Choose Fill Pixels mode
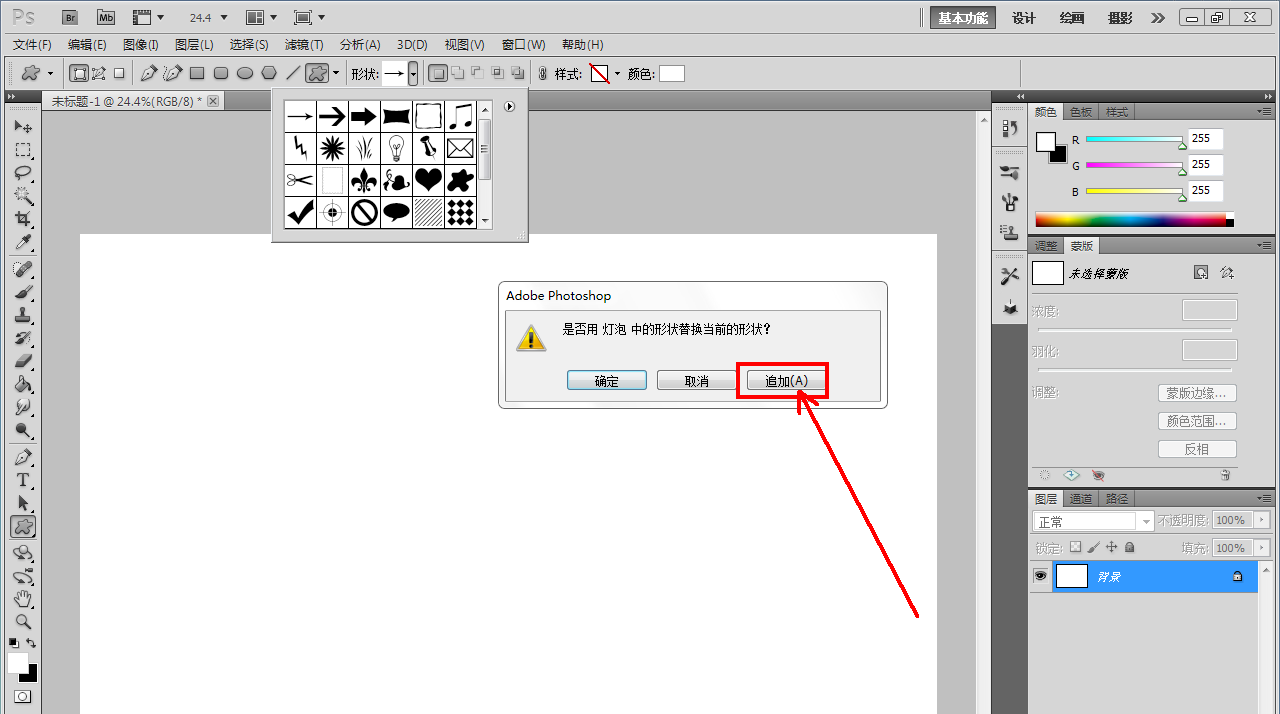1280x714 pixels. [119, 73]
